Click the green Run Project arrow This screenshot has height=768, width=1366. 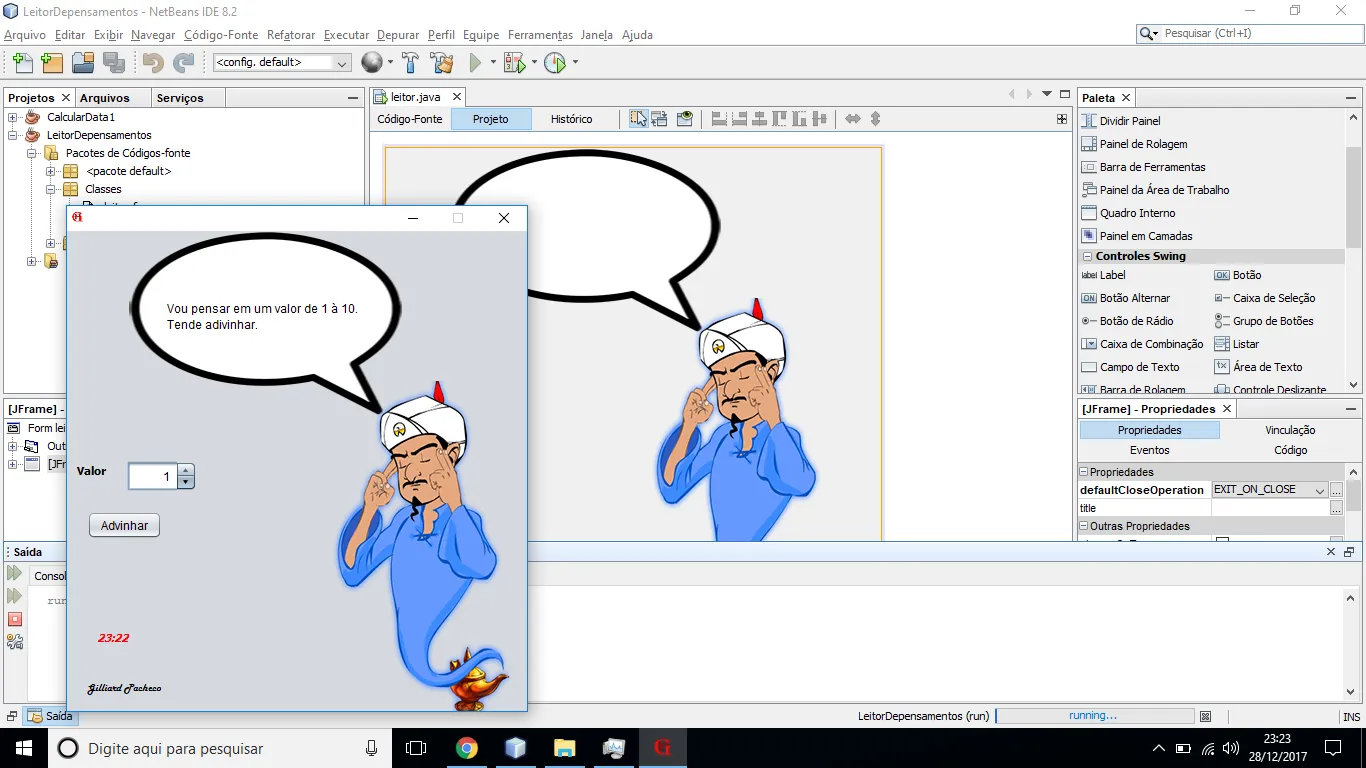click(x=476, y=63)
